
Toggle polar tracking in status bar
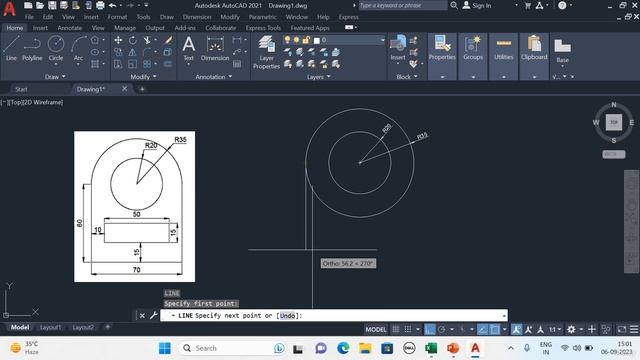point(441,329)
